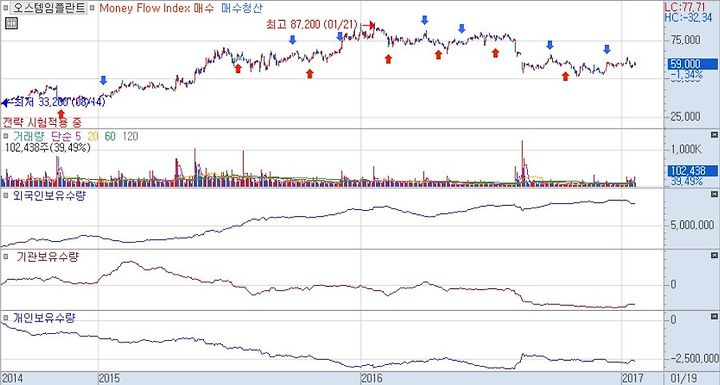Click the 2016 label on the time axis
This screenshot has height=385, width=720.
371,379
